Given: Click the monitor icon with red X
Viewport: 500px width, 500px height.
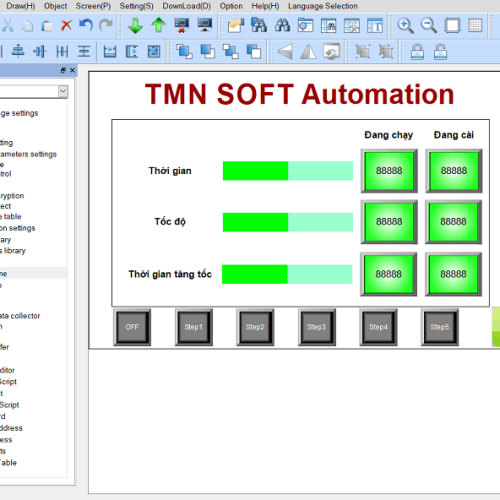Looking at the screenshot, I should (x=182, y=25).
